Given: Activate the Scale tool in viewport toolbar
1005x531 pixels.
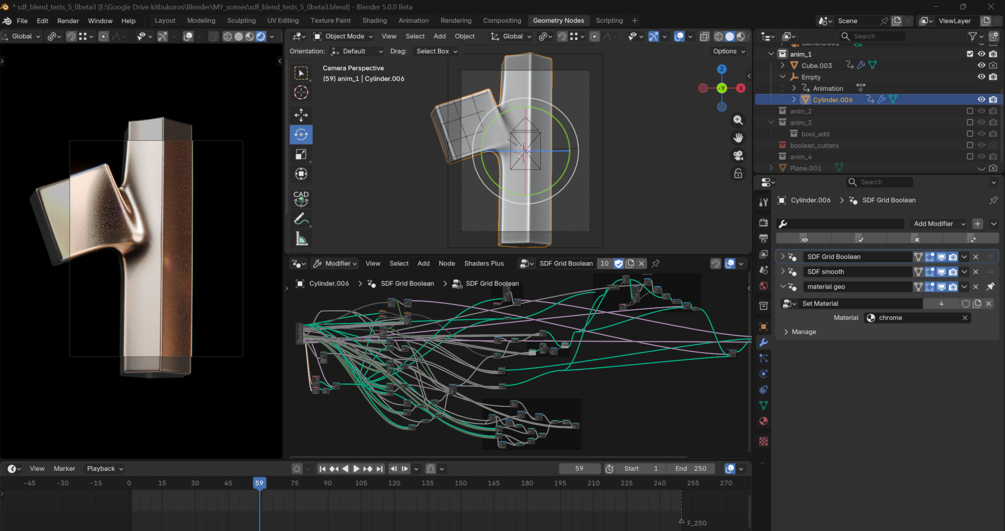Looking at the screenshot, I should [x=301, y=154].
